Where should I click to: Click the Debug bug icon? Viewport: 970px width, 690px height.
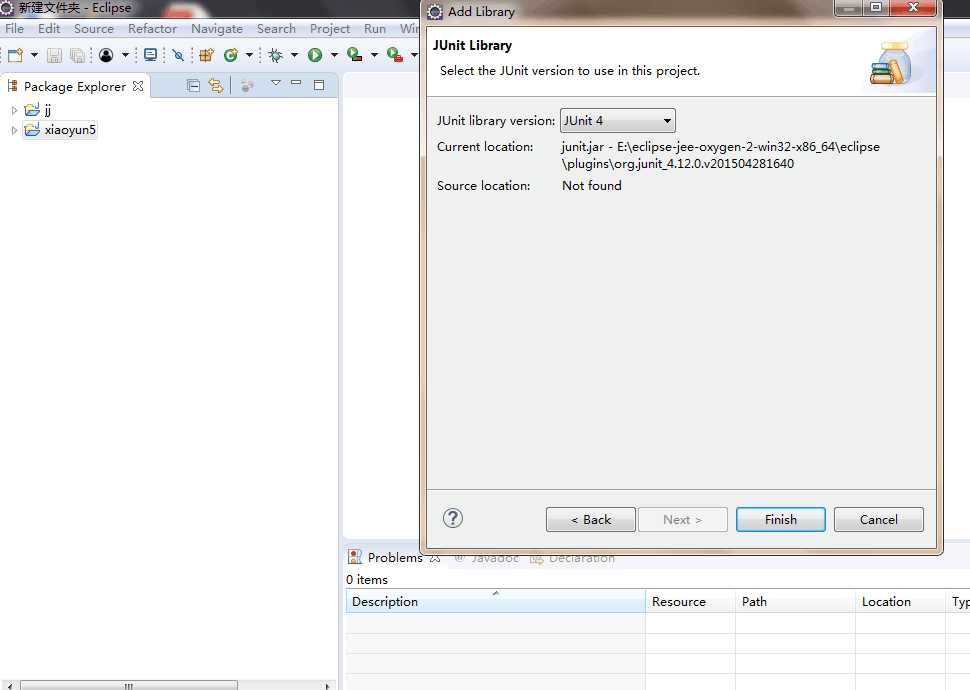[x=276, y=55]
